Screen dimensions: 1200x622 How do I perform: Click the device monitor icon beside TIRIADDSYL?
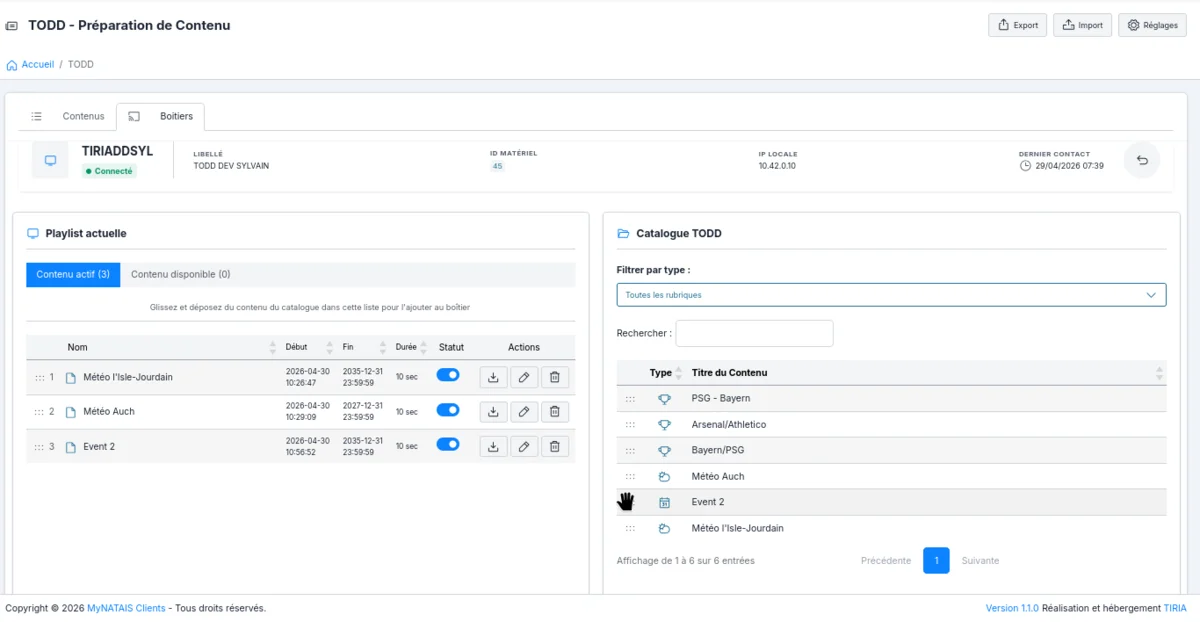coord(50,160)
